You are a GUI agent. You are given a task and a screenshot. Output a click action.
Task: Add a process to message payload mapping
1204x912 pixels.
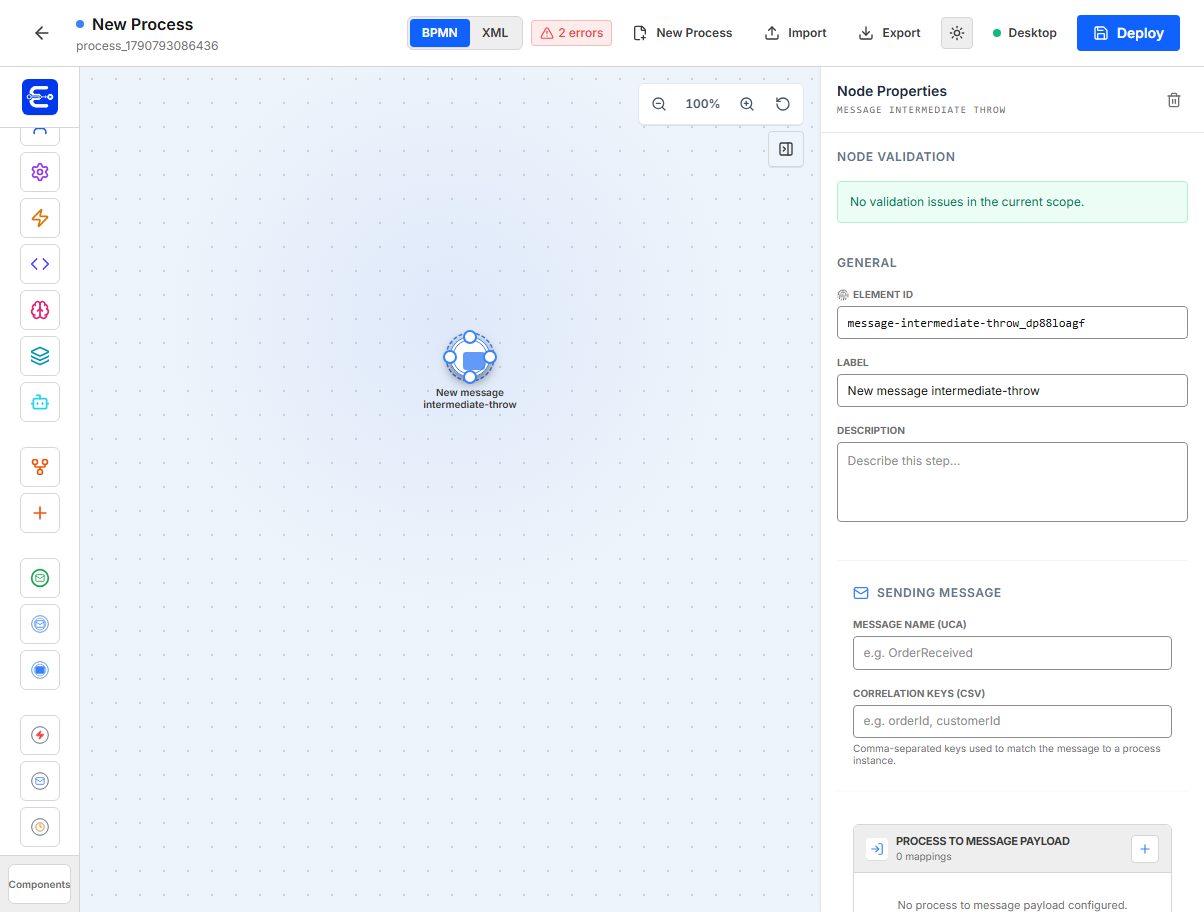(x=1145, y=849)
